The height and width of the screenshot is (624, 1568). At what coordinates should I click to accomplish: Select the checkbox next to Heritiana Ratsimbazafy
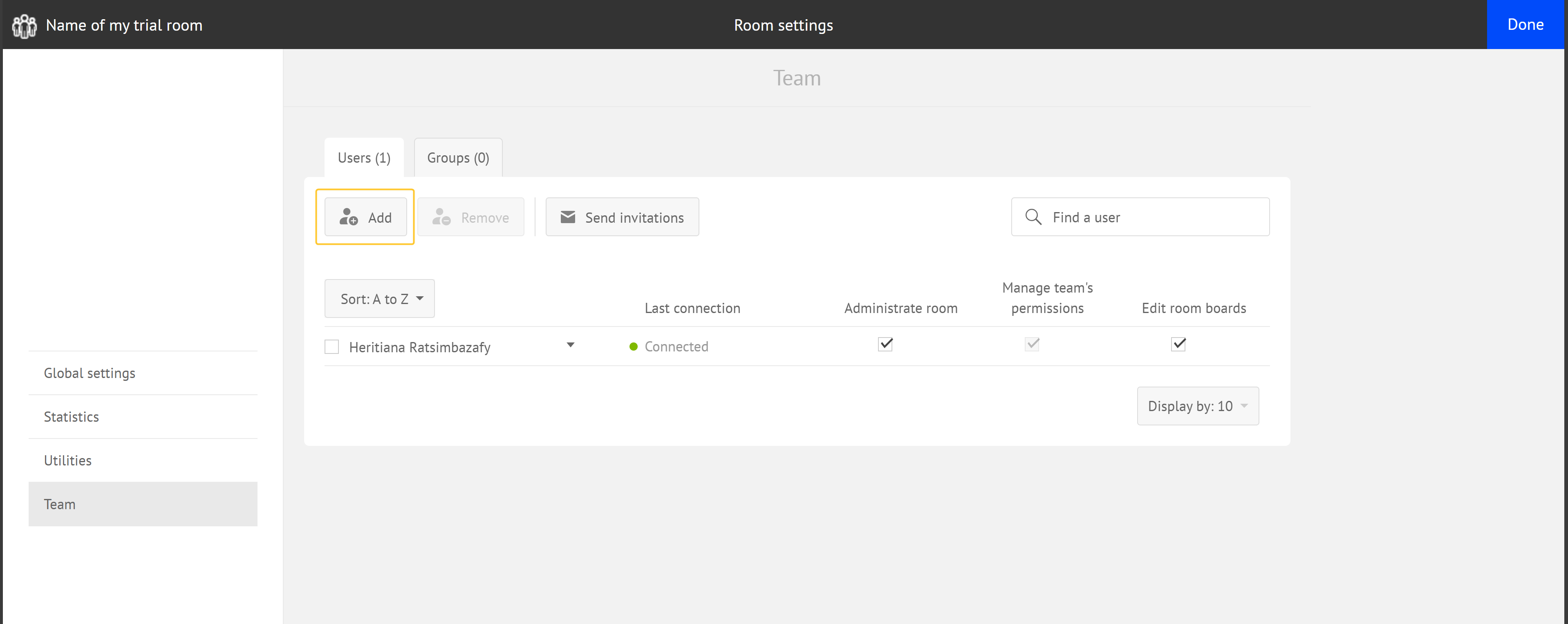pyautogui.click(x=332, y=347)
